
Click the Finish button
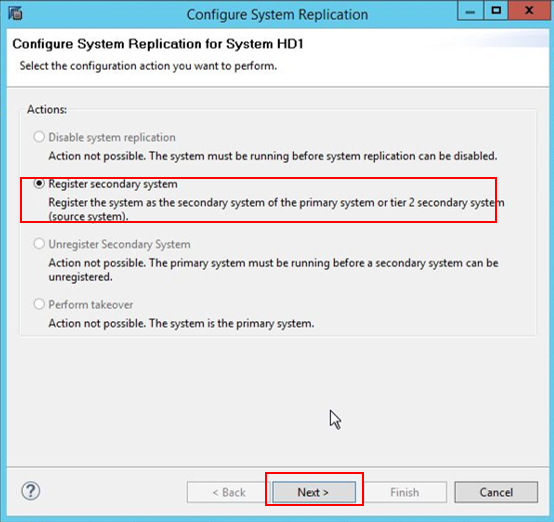(x=405, y=492)
